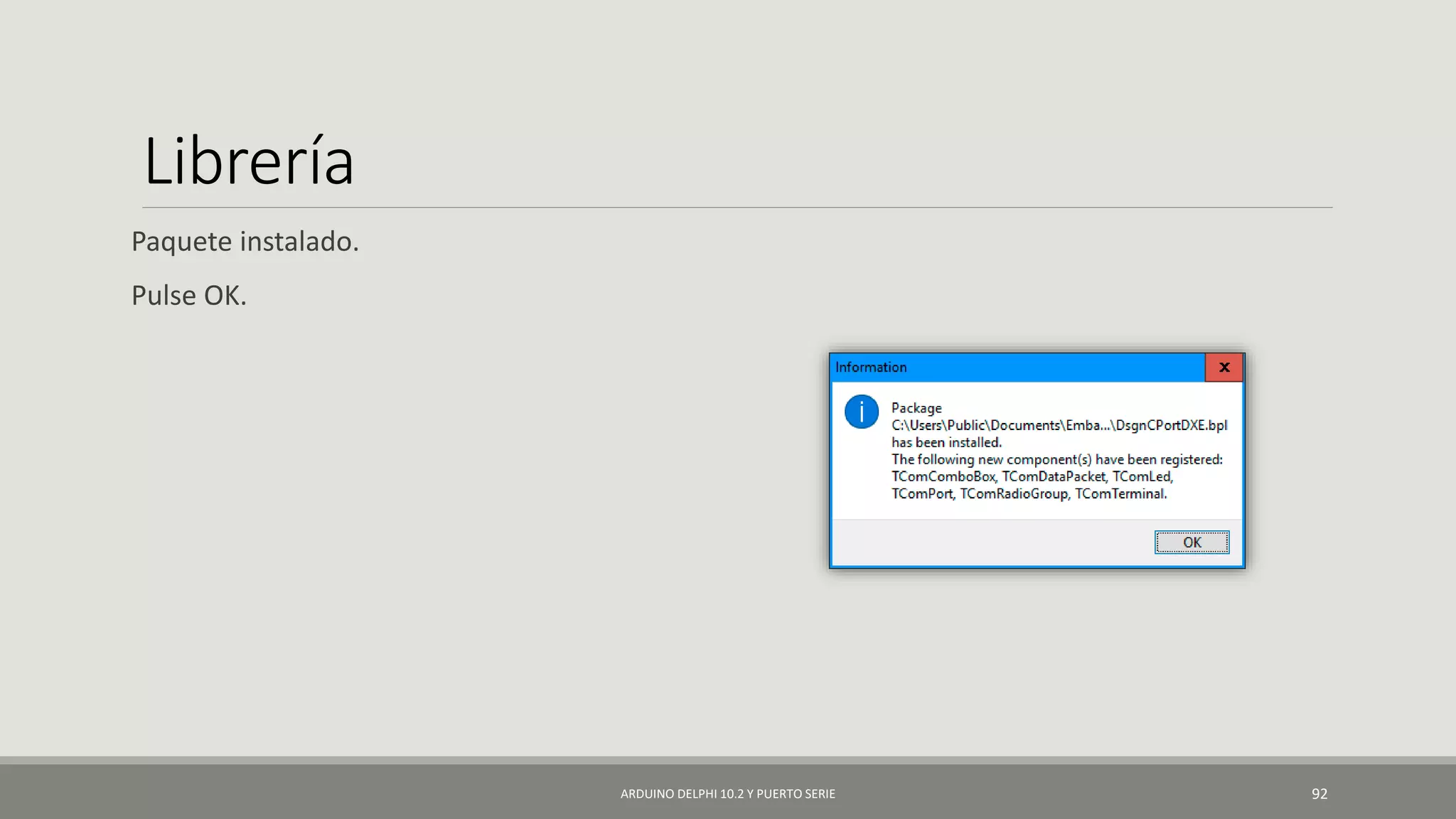Click the word Package in the dialog
This screenshot has width=1456, height=819.
(916, 408)
